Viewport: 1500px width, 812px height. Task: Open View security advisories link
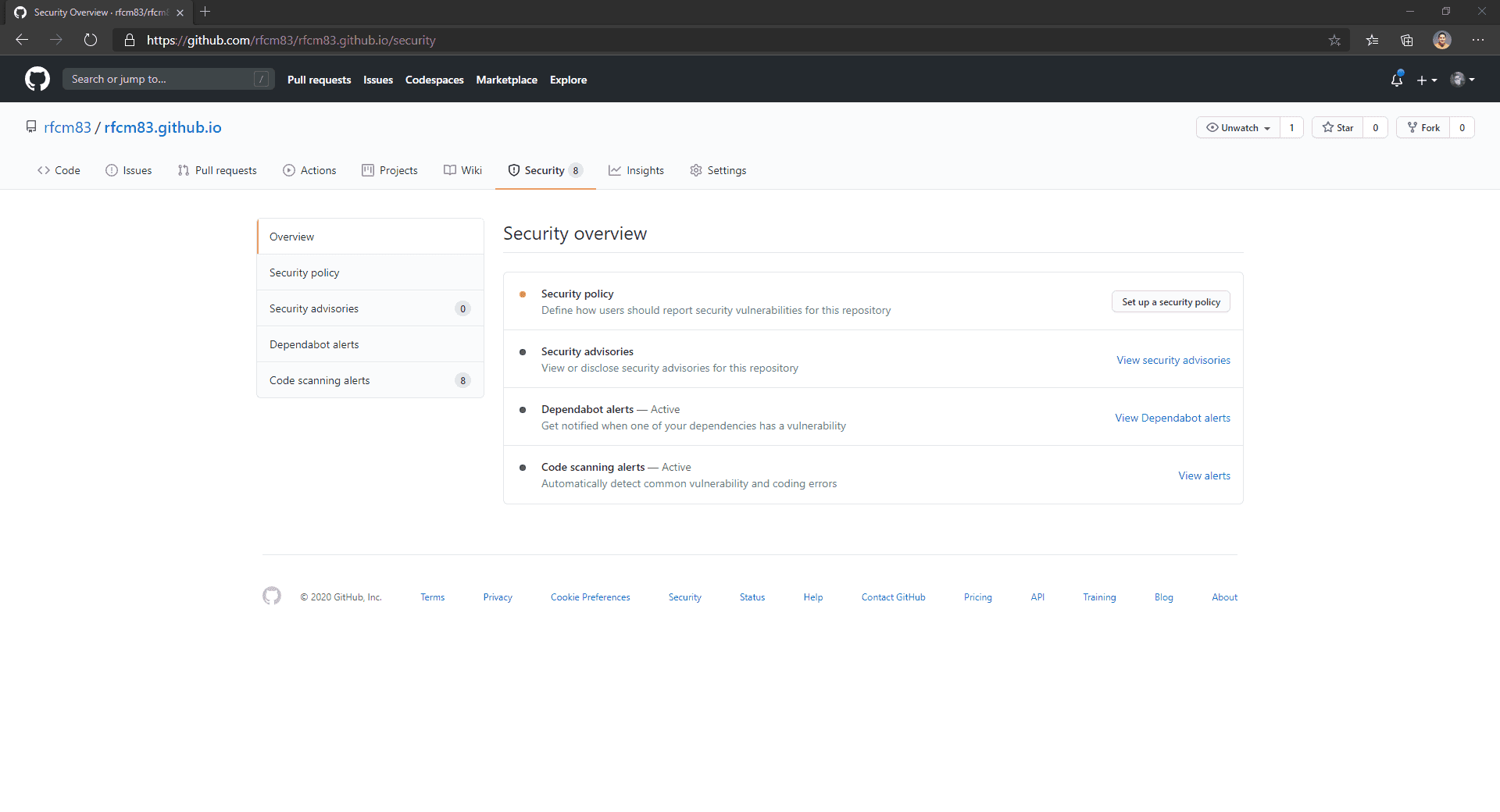click(x=1173, y=360)
